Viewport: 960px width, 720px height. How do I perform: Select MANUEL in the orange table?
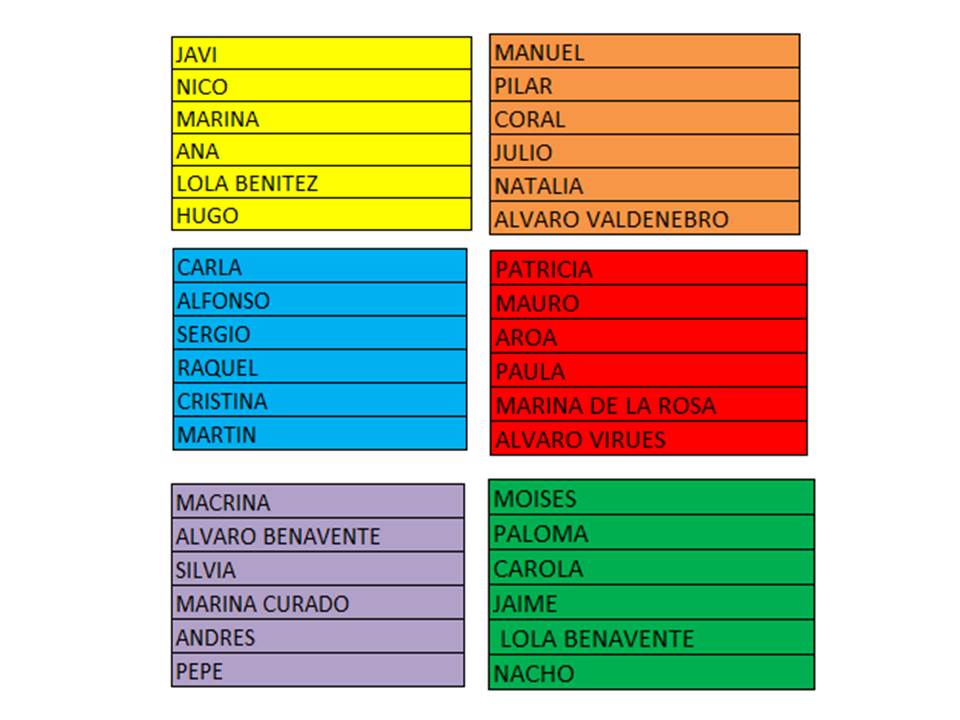click(644, 52)
